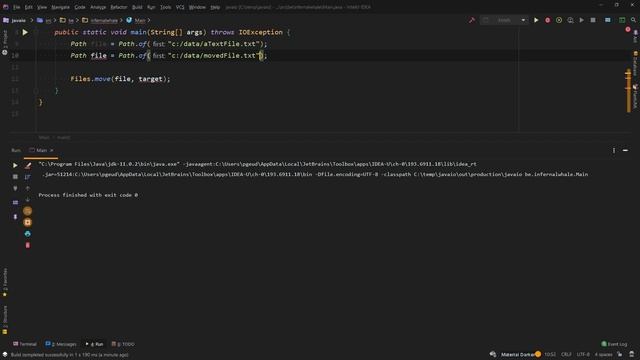Open the File menu

pyautogui.click(x=16, y=7)
